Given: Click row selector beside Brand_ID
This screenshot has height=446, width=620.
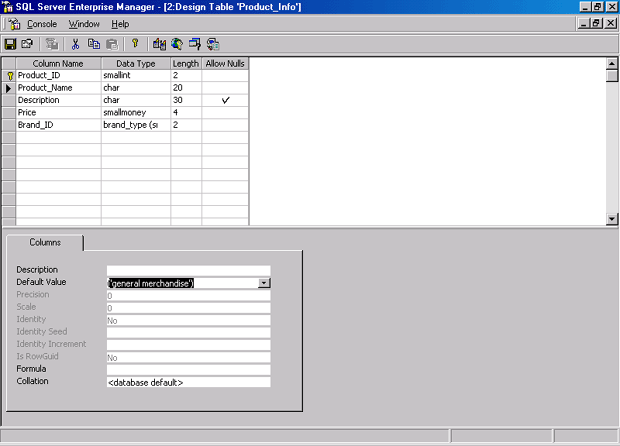Looking at the screenshot, I should point(9,125).
